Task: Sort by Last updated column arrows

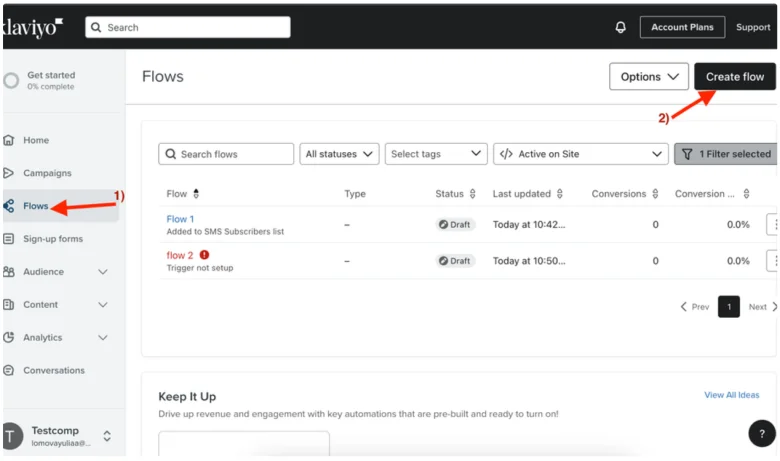Action: (x=560, y=193)
